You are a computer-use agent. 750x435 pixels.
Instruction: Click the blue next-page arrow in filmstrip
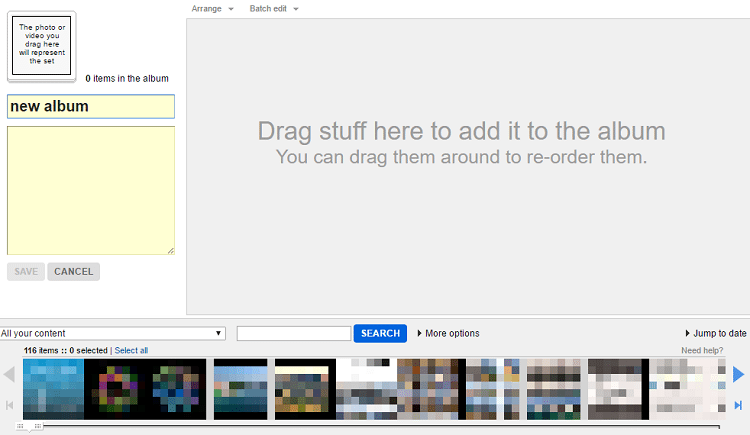point(738,374)
